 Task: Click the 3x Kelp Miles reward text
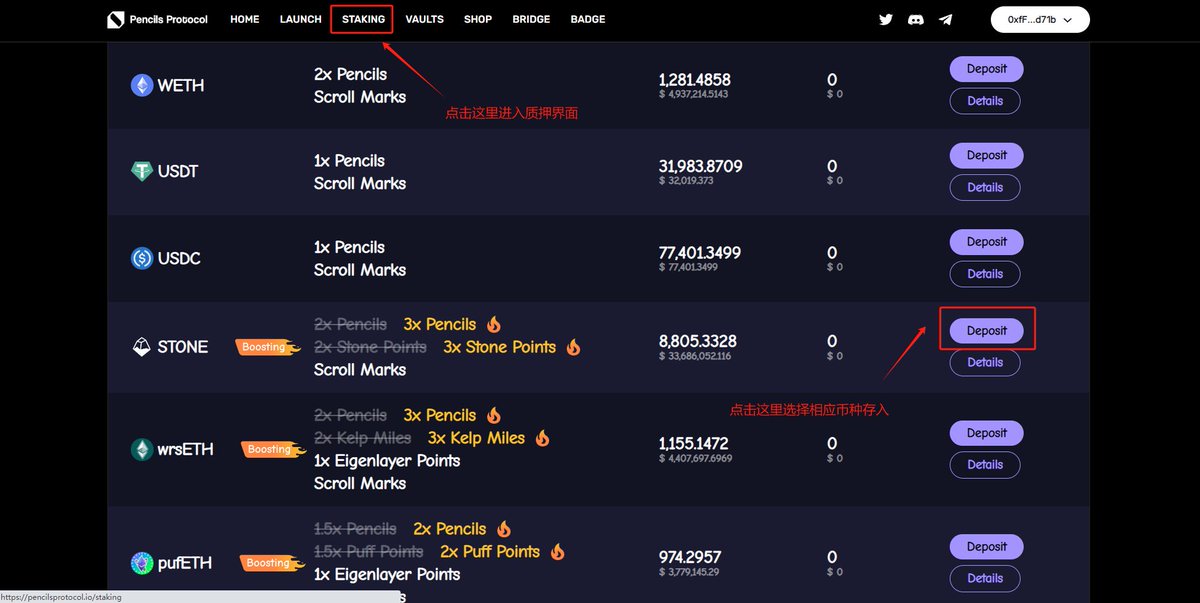click(476, 438)
